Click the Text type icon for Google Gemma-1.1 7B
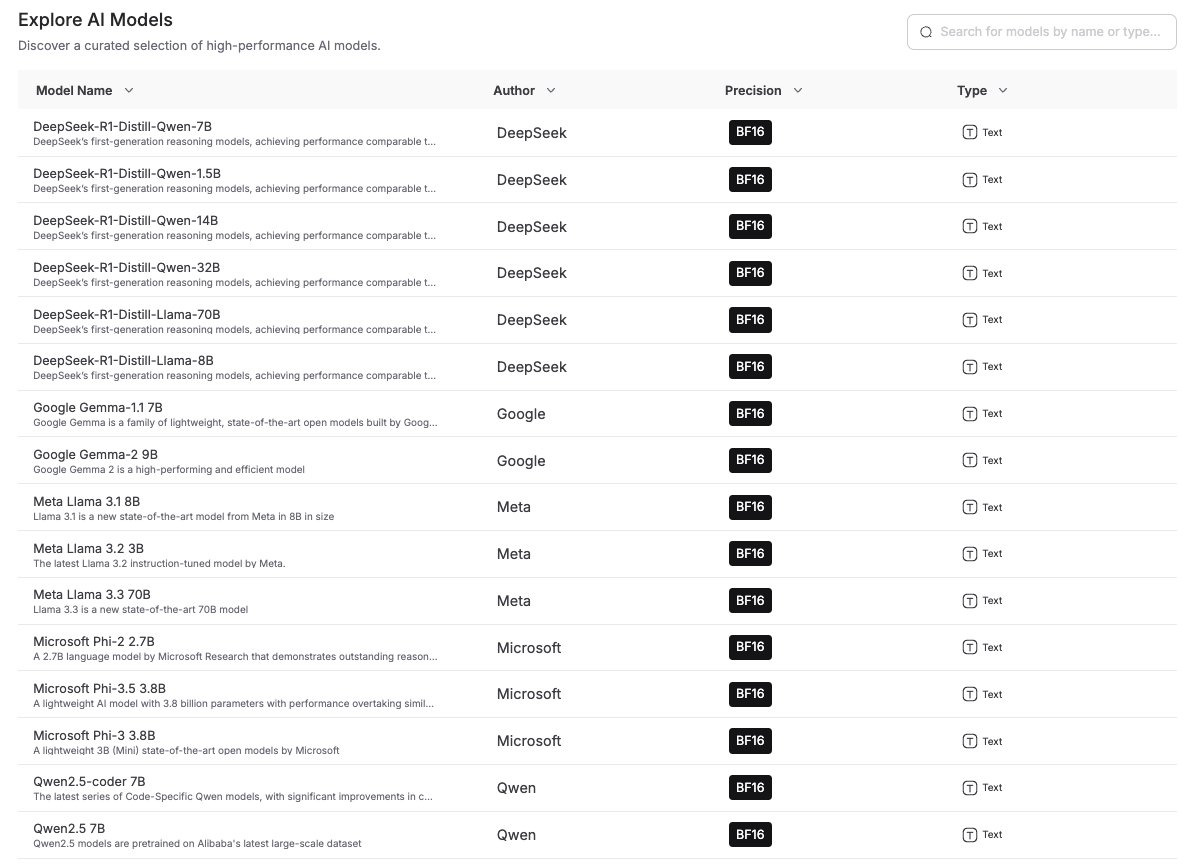 tap(970, 414)
